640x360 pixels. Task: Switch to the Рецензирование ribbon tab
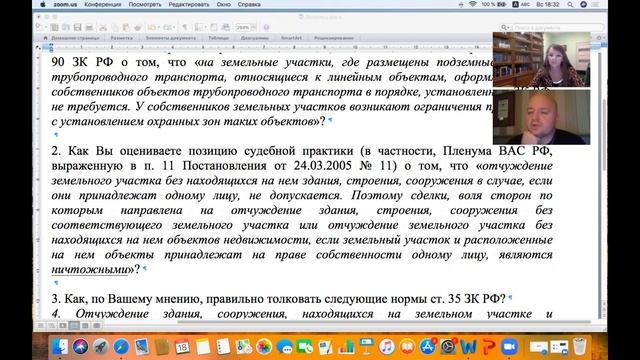coord(334,38)
